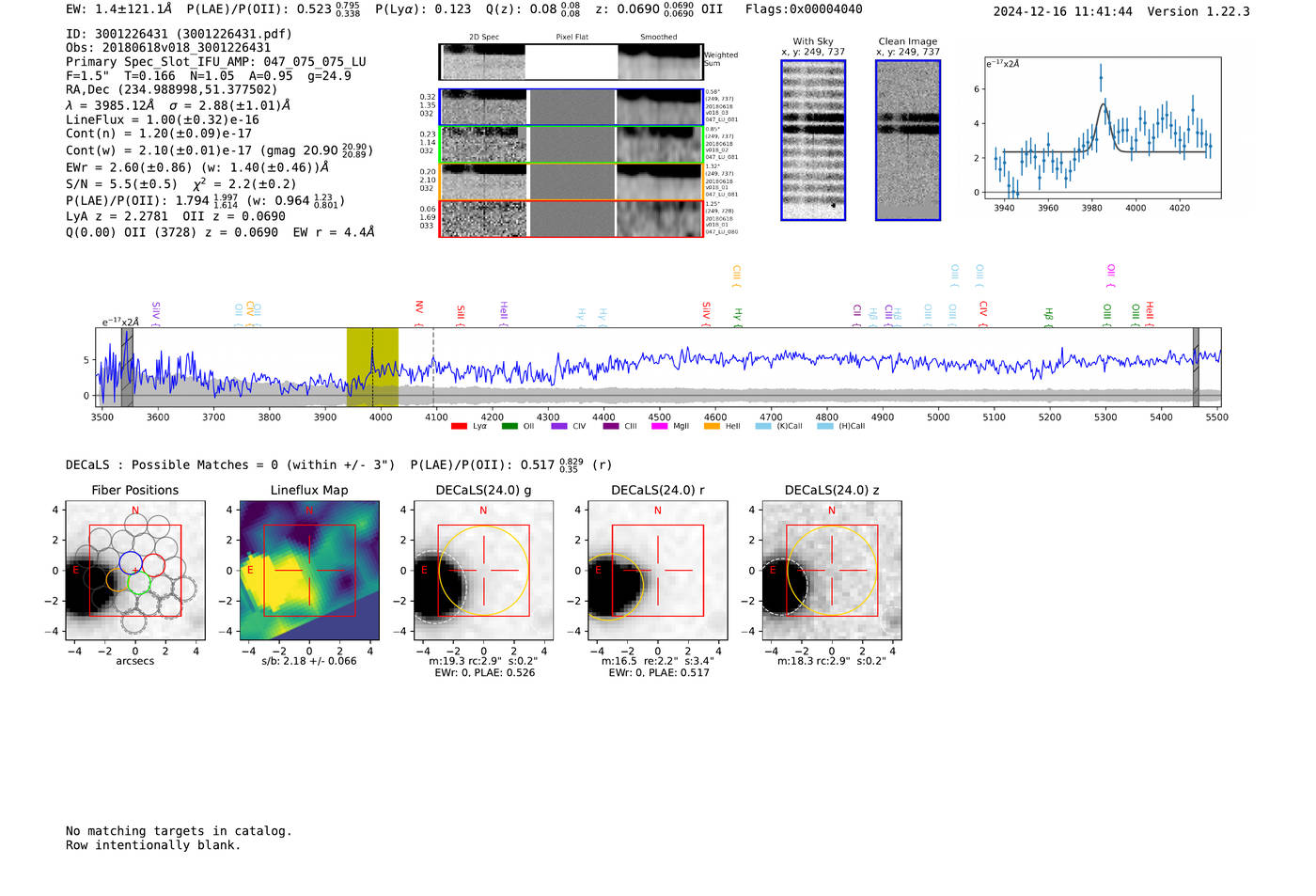Click the LineFlux = 1.00(±0.32)e-16 value
Screen dimensions: 1316x896
(163, 120)
